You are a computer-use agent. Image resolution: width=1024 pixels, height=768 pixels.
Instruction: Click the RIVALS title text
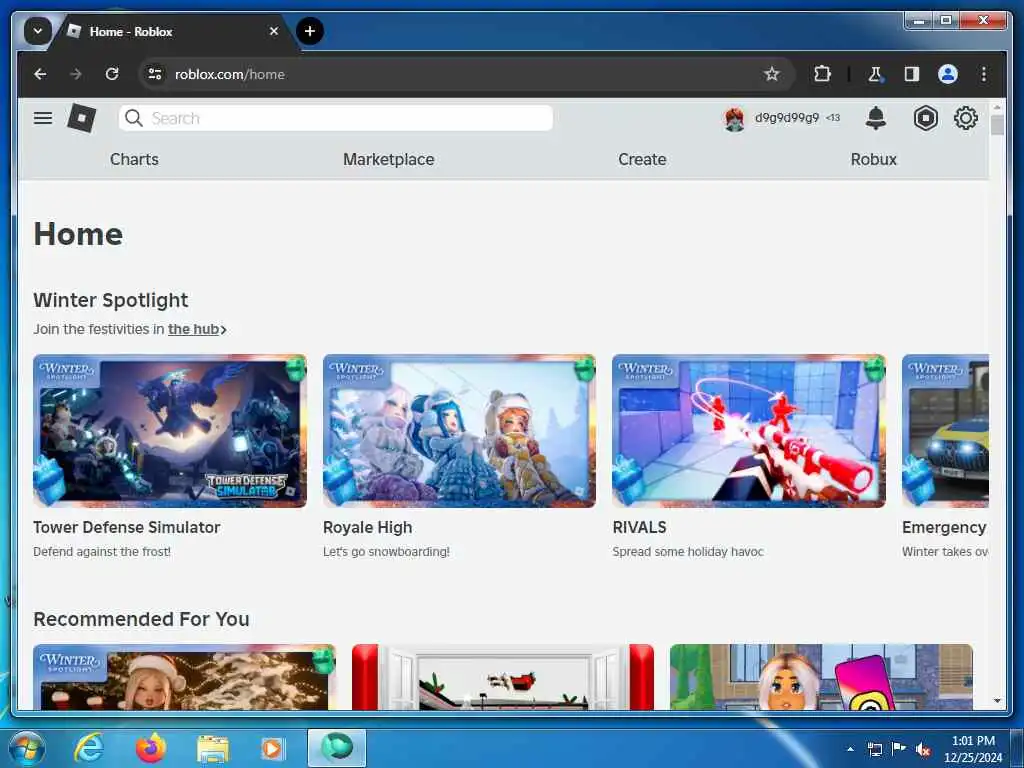pos(639,527)
